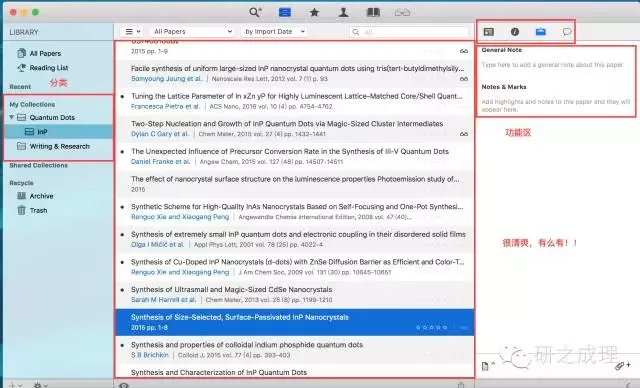This screenshot has width=640, height=388.
Task: Select paper 'Synthesis and Characterization of InP Quantum Dots'
Action: (x=295, y=371)
